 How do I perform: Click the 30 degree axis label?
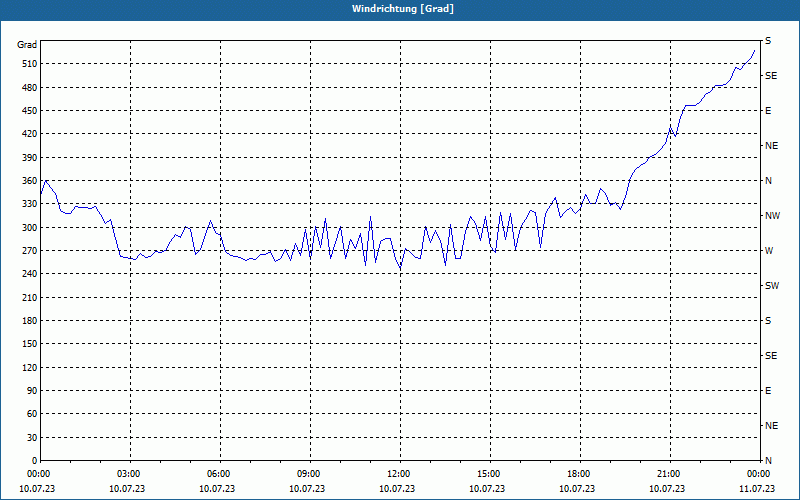click(x=32, y=437)
